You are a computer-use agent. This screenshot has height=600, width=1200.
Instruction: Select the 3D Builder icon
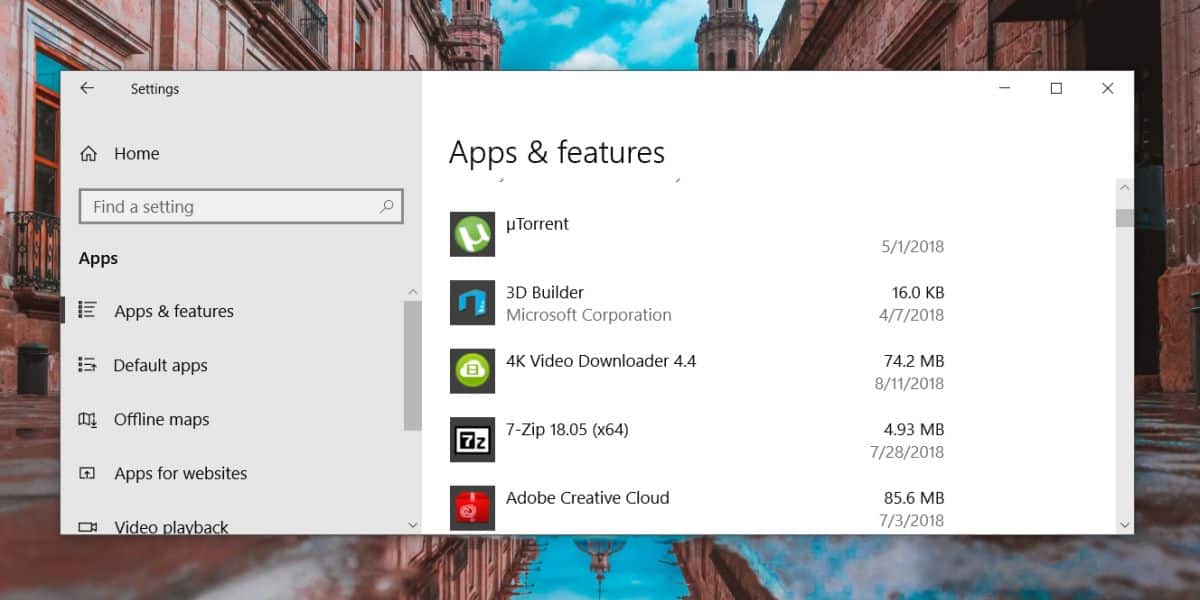point(472,302)
